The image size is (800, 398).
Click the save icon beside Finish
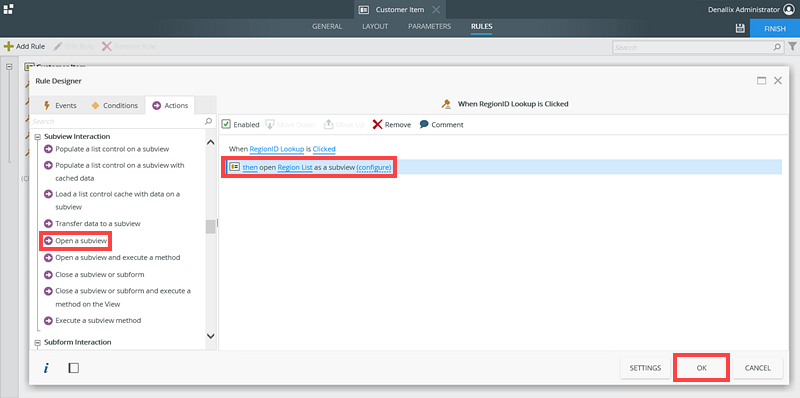[x=740, y=29]
